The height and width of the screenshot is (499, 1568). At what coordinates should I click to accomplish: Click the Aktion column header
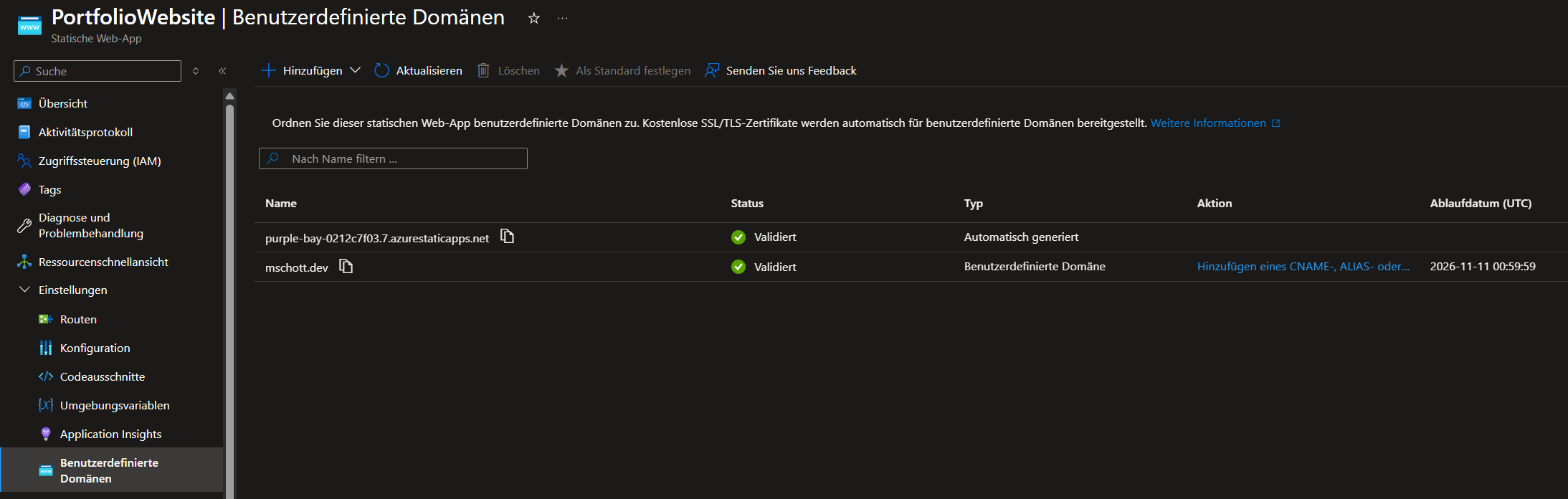pos(1215,204)
